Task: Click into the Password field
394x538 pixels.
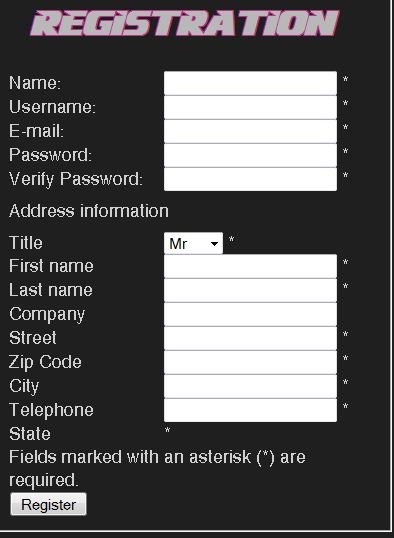Action: [251, 155]
